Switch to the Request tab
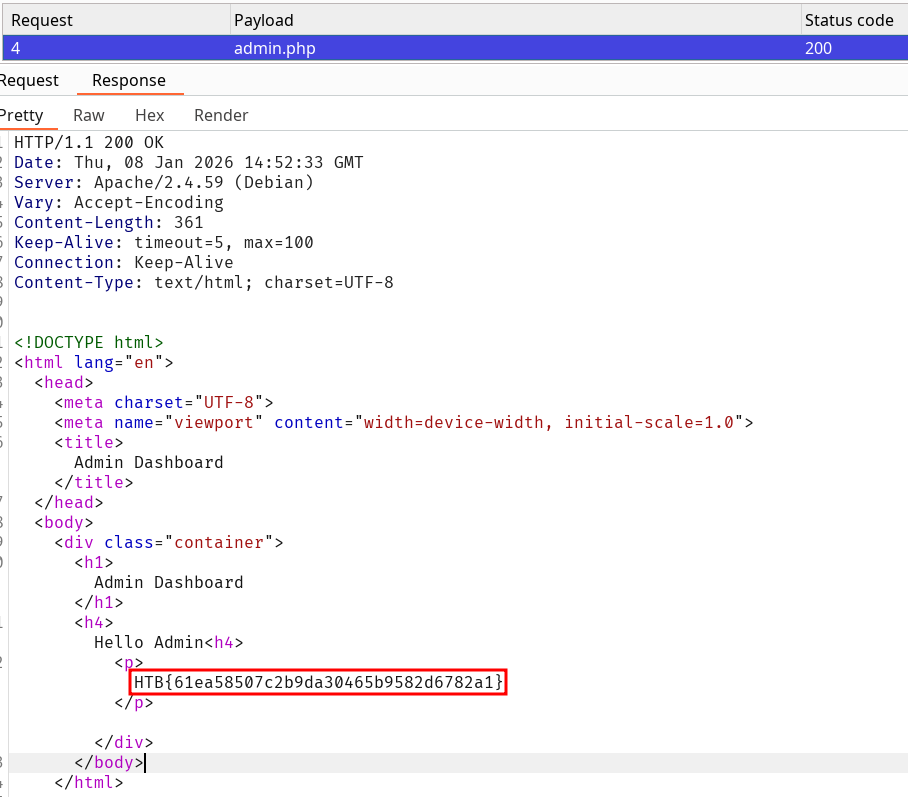 point(29,81)
